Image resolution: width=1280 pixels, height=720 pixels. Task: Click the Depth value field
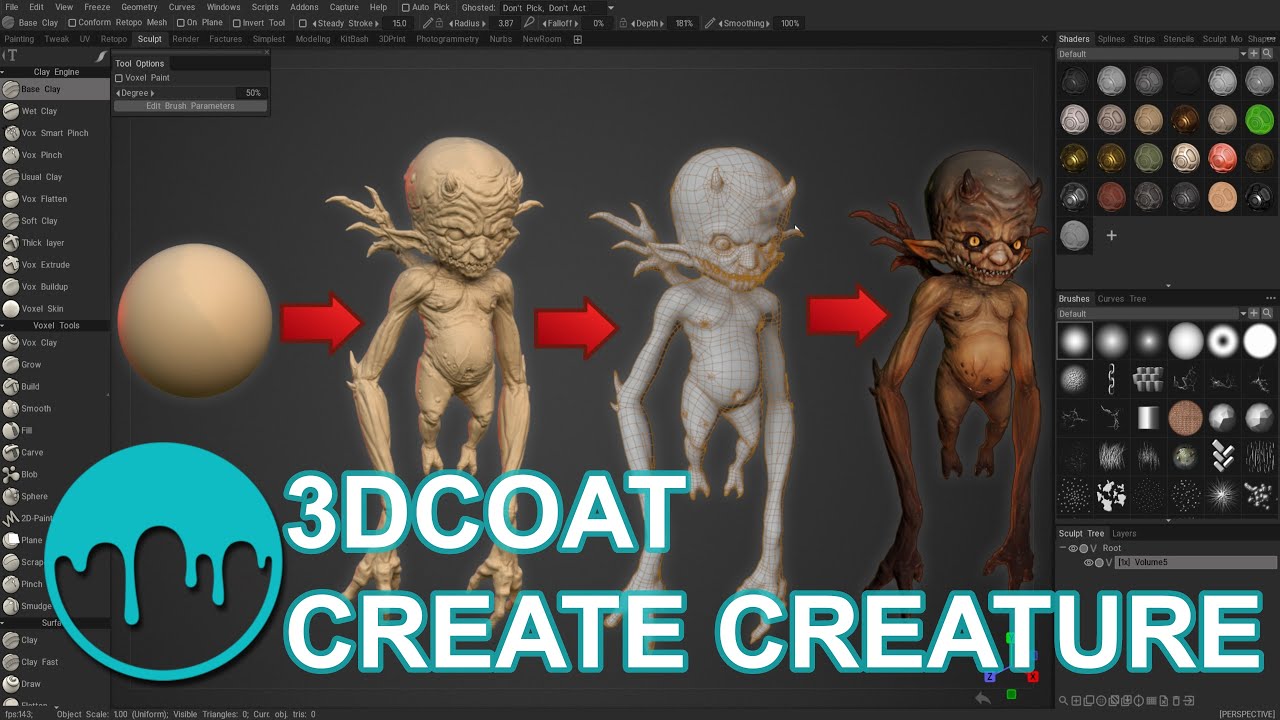684,23
